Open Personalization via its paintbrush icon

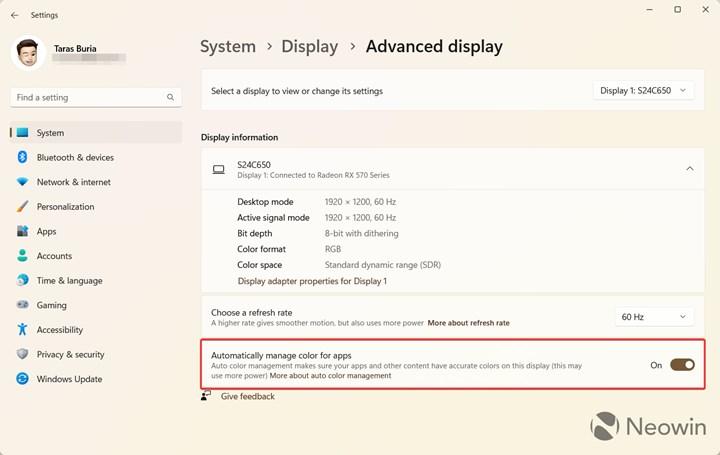(22, 207)
